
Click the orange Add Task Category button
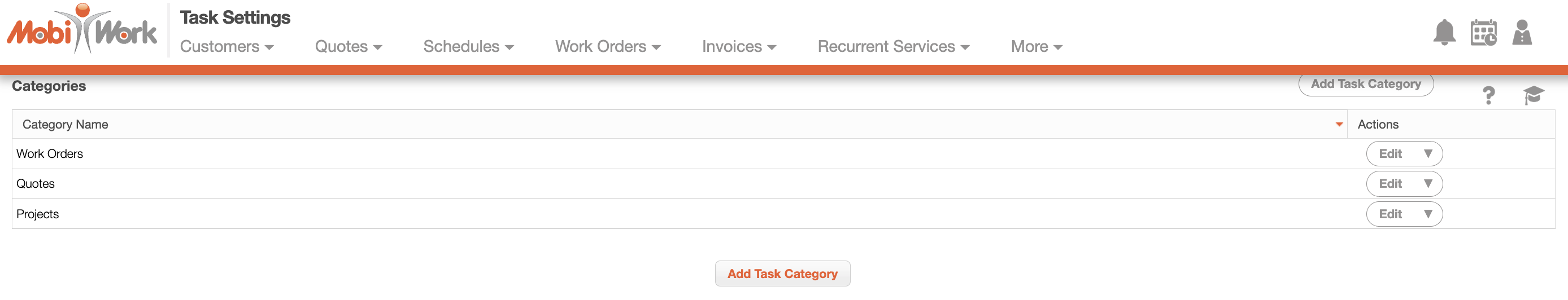[x=782, y=274]
